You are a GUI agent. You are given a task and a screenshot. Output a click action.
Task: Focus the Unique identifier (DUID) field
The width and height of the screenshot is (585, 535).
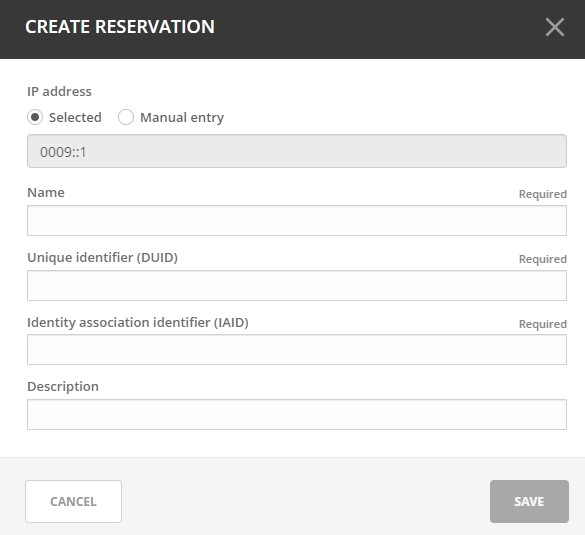297,285
